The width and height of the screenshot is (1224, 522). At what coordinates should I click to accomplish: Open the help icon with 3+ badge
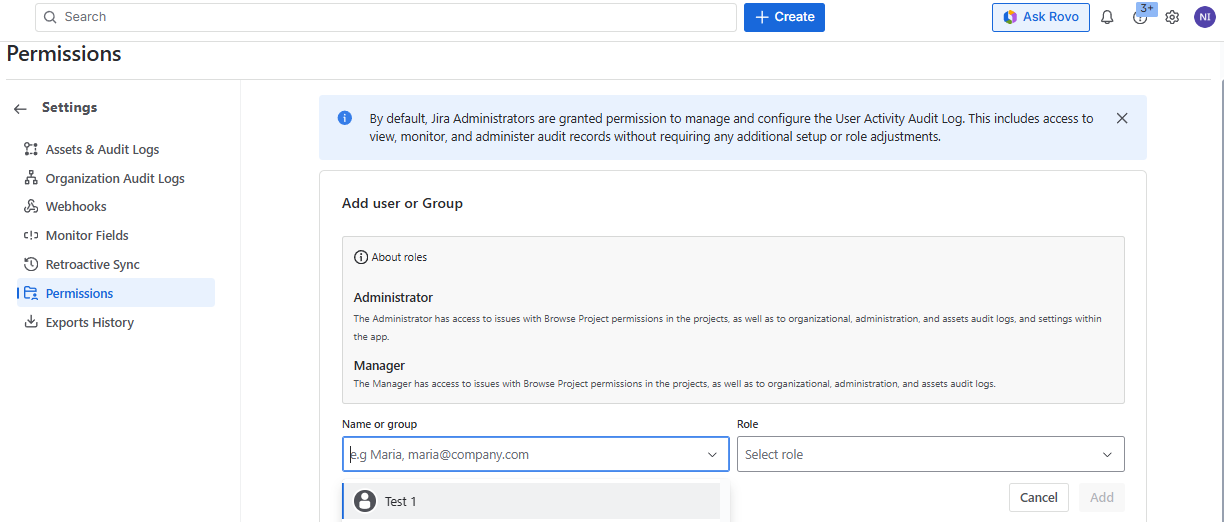click(x=1140, y=17)
